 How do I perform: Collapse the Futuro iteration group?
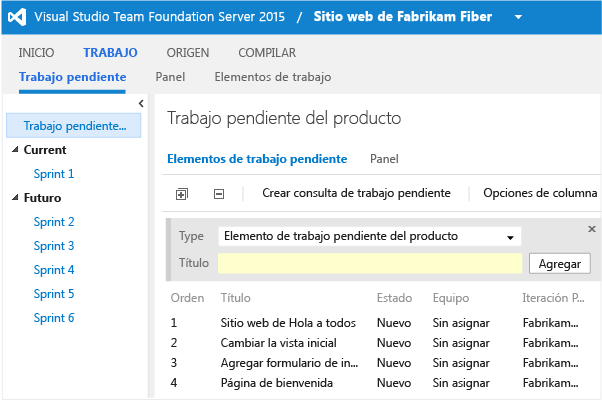(x=15, y=197)
